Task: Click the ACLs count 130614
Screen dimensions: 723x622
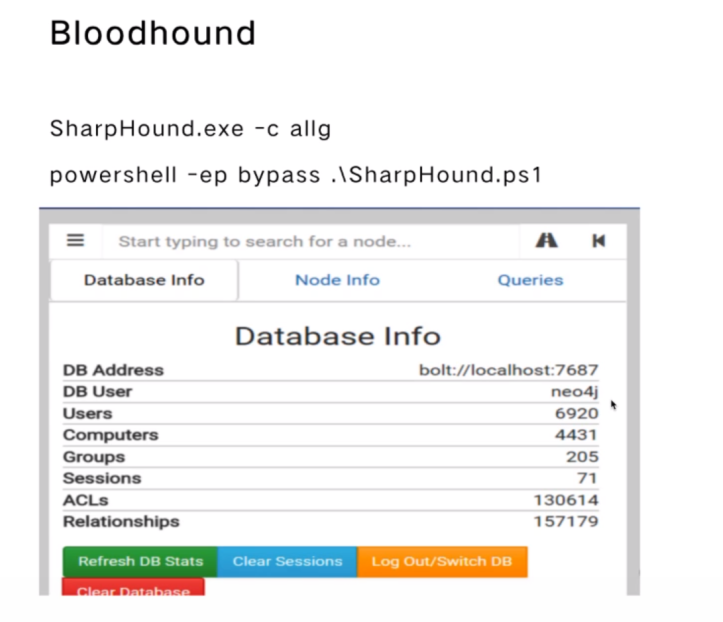Action: coord(566,500)
